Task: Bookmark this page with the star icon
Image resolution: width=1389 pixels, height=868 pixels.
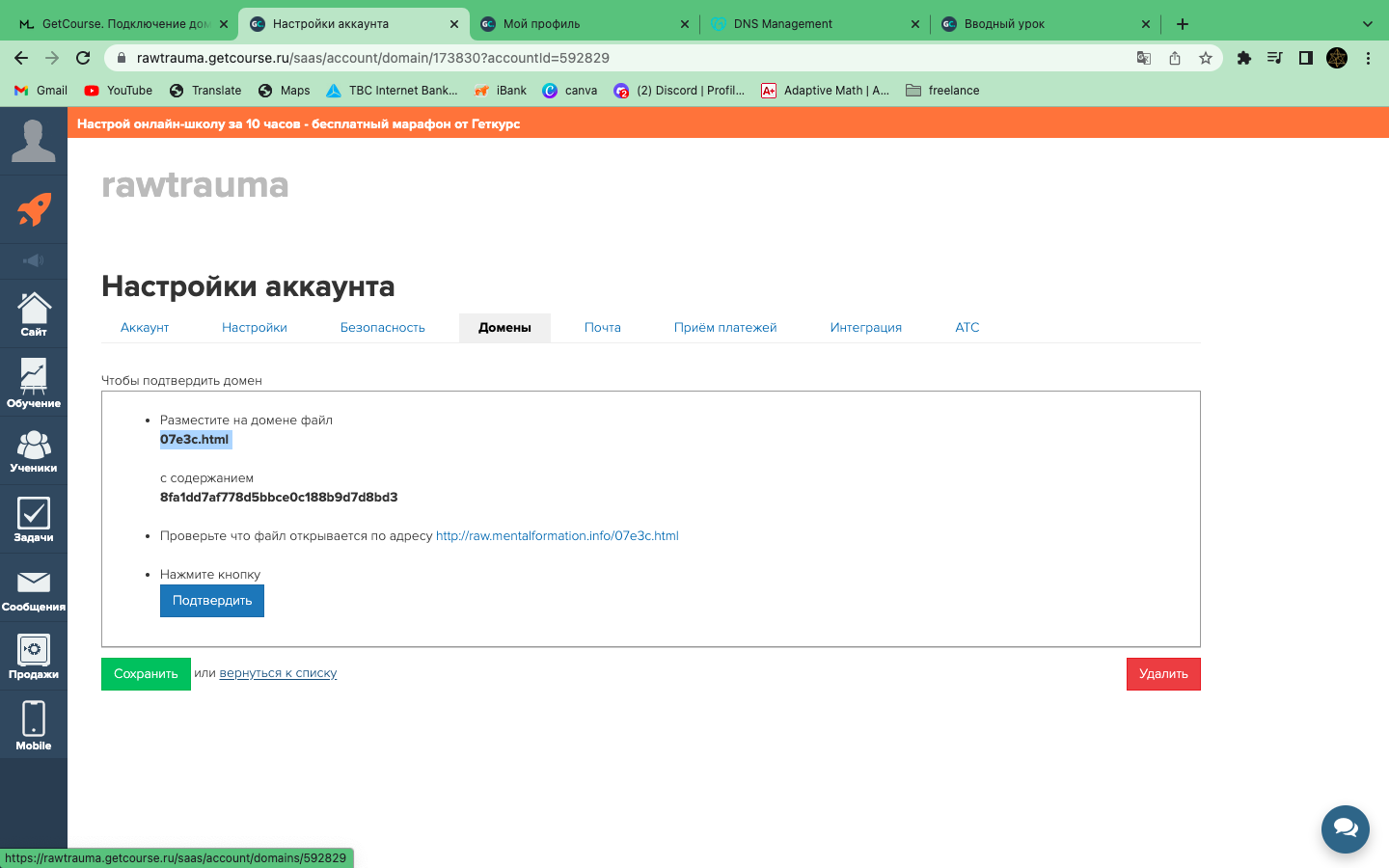Action: tap(1206, 58)
